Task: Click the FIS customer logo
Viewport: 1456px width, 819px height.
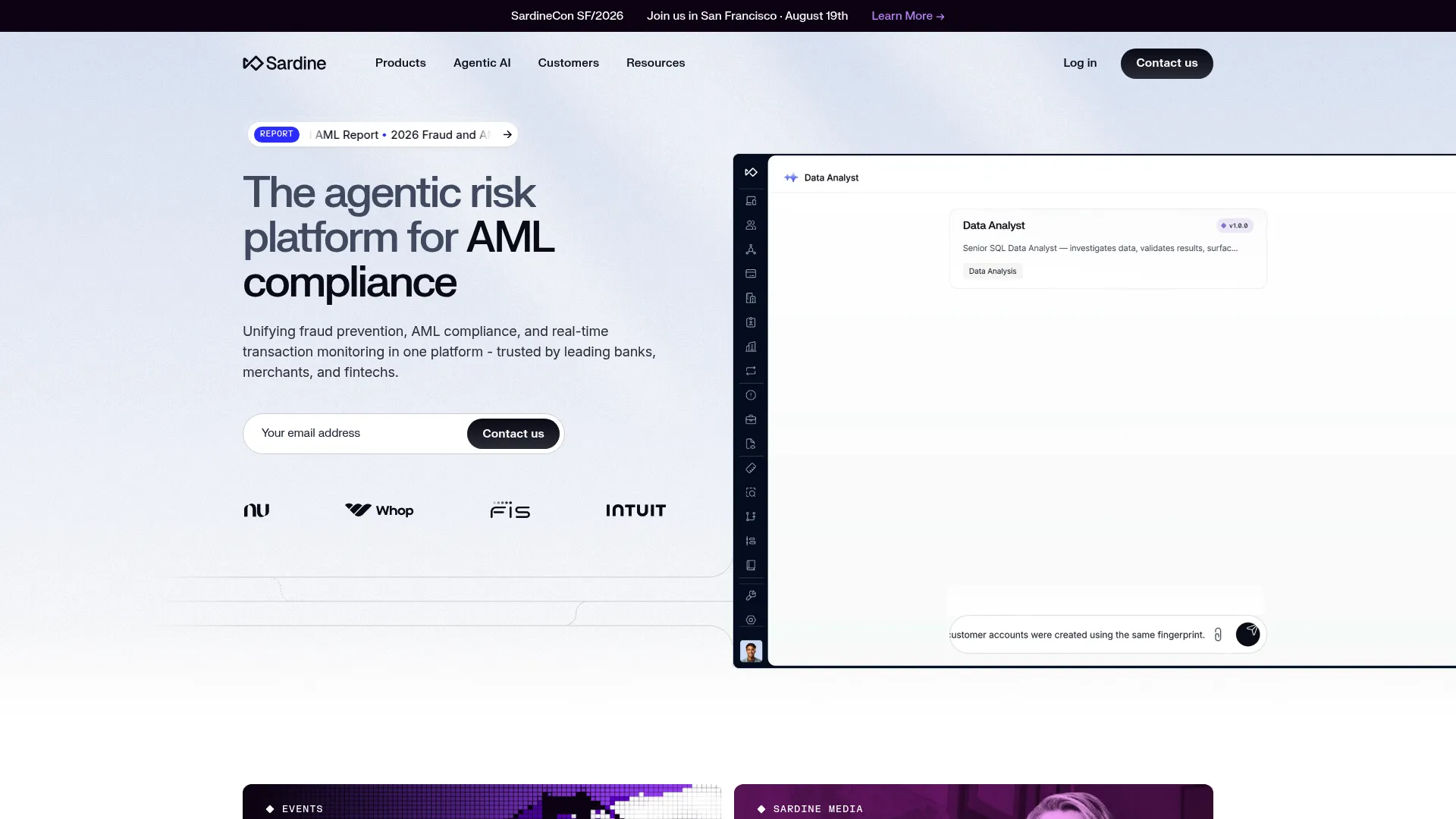Action: (510, 510)
